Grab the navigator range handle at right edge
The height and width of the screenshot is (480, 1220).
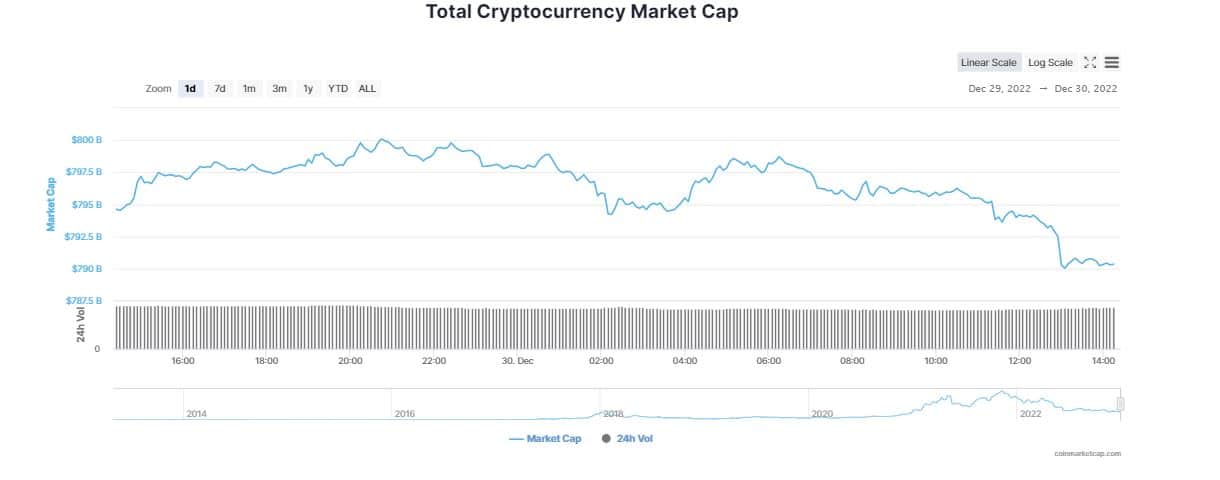click(1121, 404)
